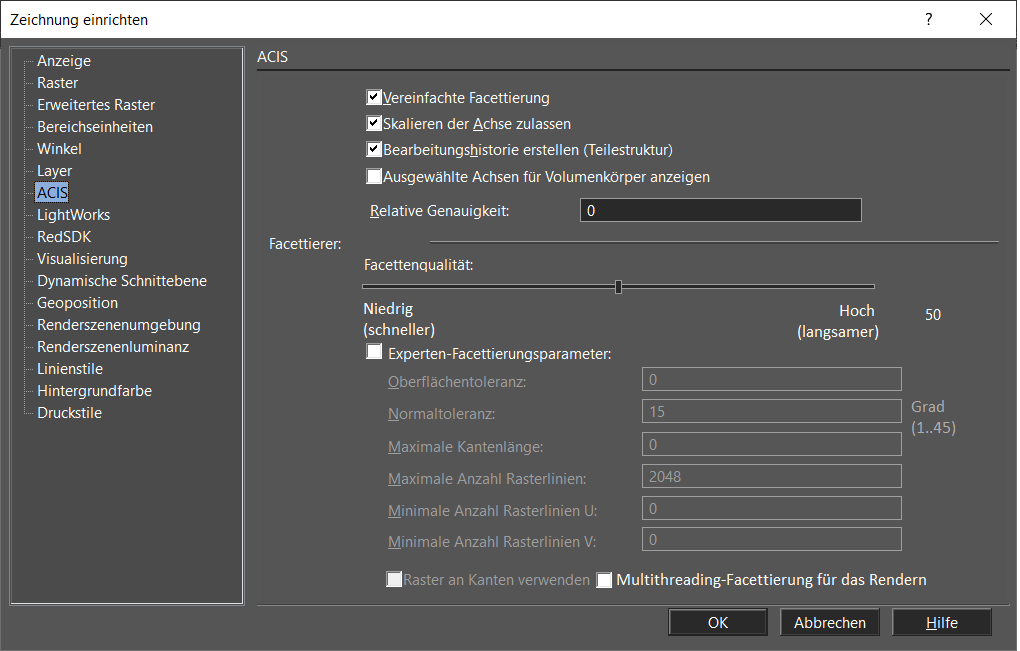Viewport: 1020px width, 651px height.
Task: Click the ACIS page heading
Action: (273, 57)
